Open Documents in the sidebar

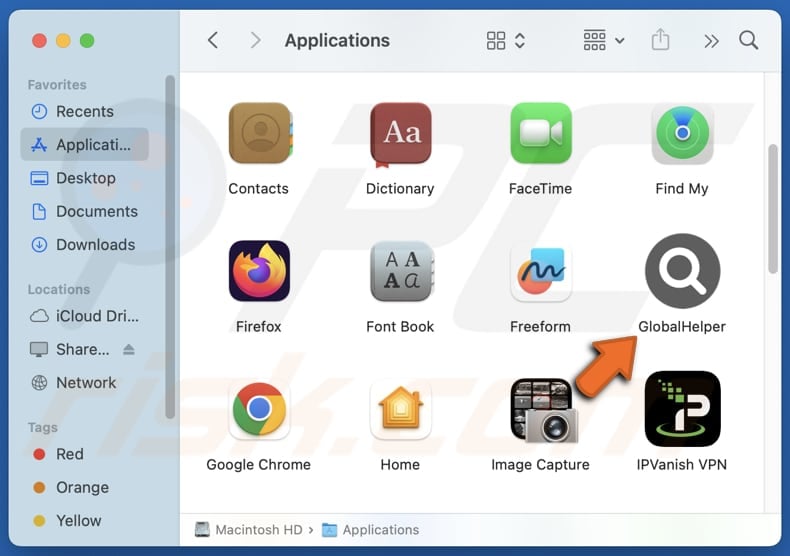[x=84, y=212]
